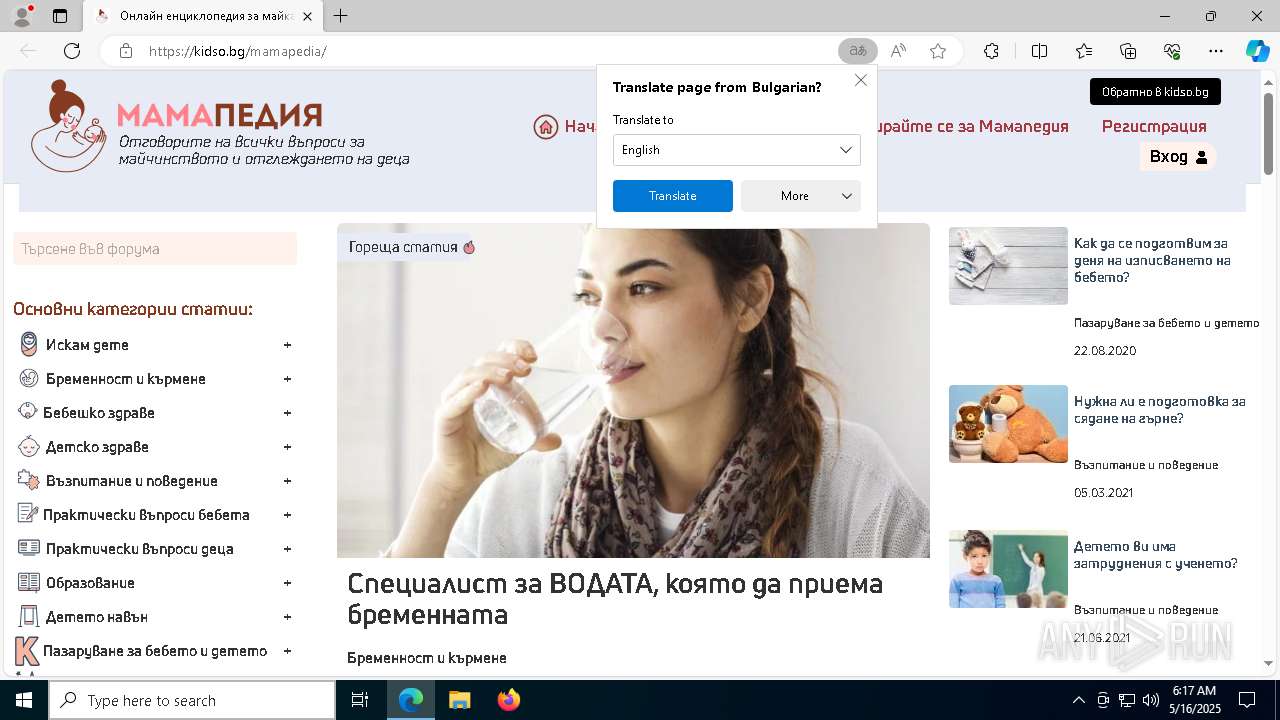Open article Детето Ви има затруднения с ученето
This screenshot has height=720, width=1280.
pyautogui.click(x=1156, y=555)
